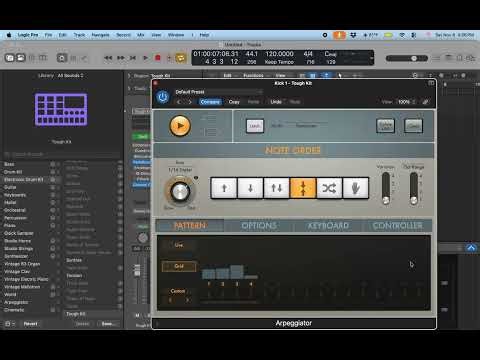The width and height of the screenshot is (480, 360).
Task: Select the Up/Down note order button
Action: [277, 188]
